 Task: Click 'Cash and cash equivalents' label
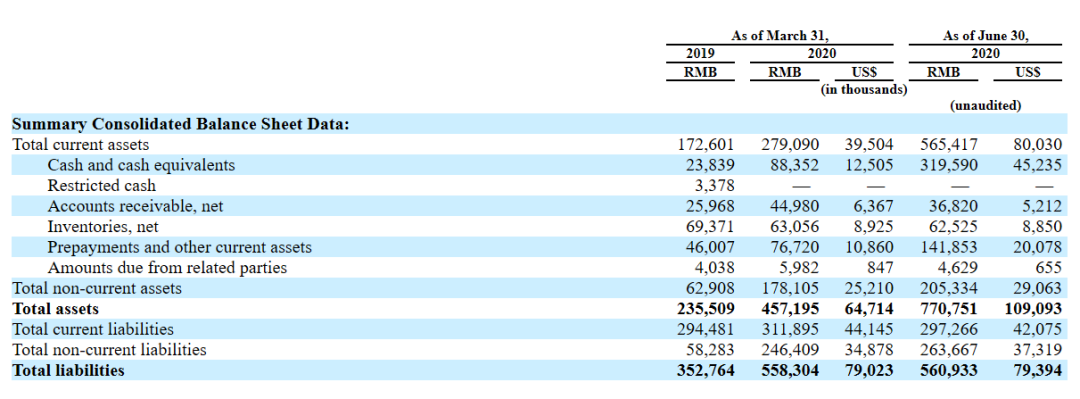(141, 165)
